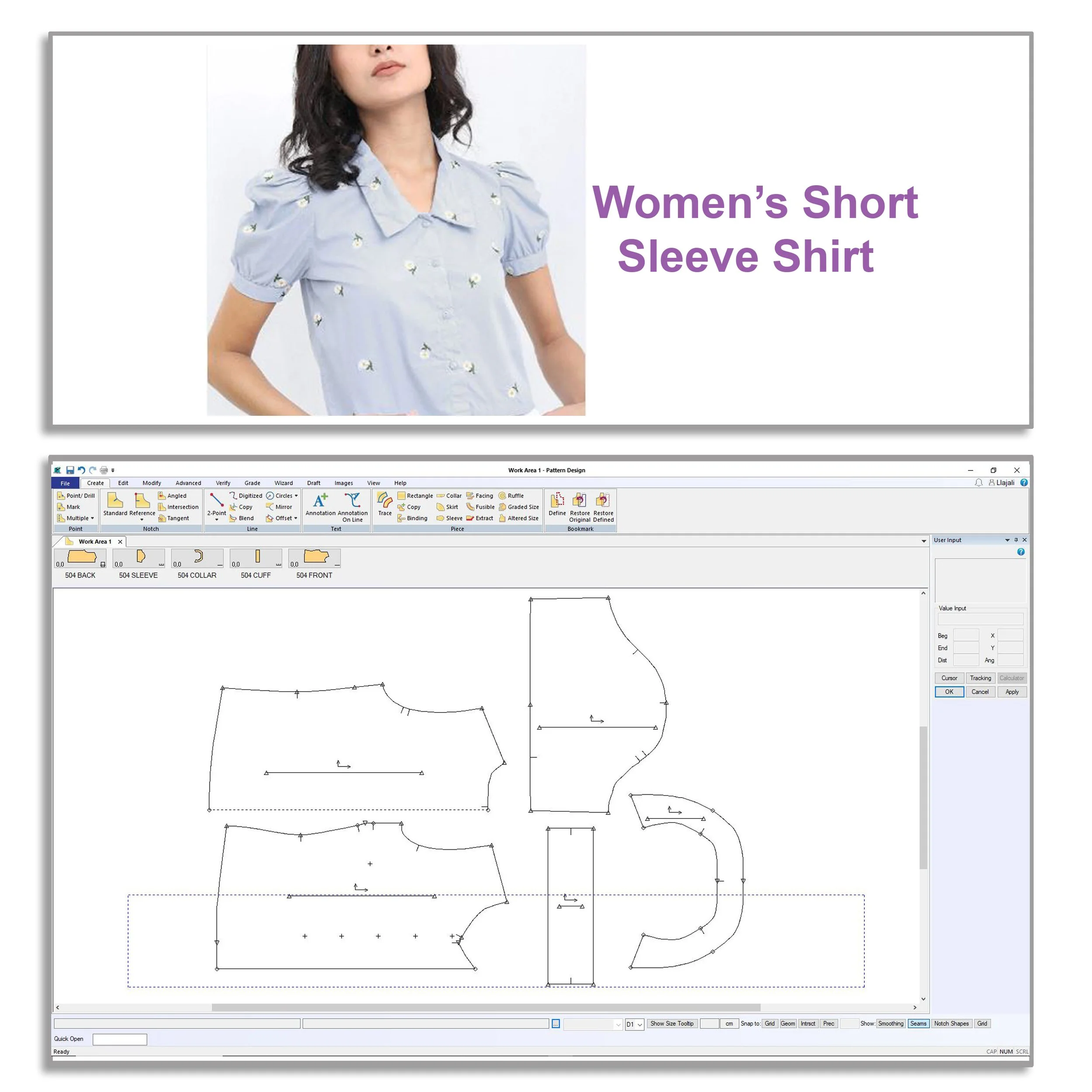Create a Rectangle piece

pyautogui.click(x=415, y=496)
